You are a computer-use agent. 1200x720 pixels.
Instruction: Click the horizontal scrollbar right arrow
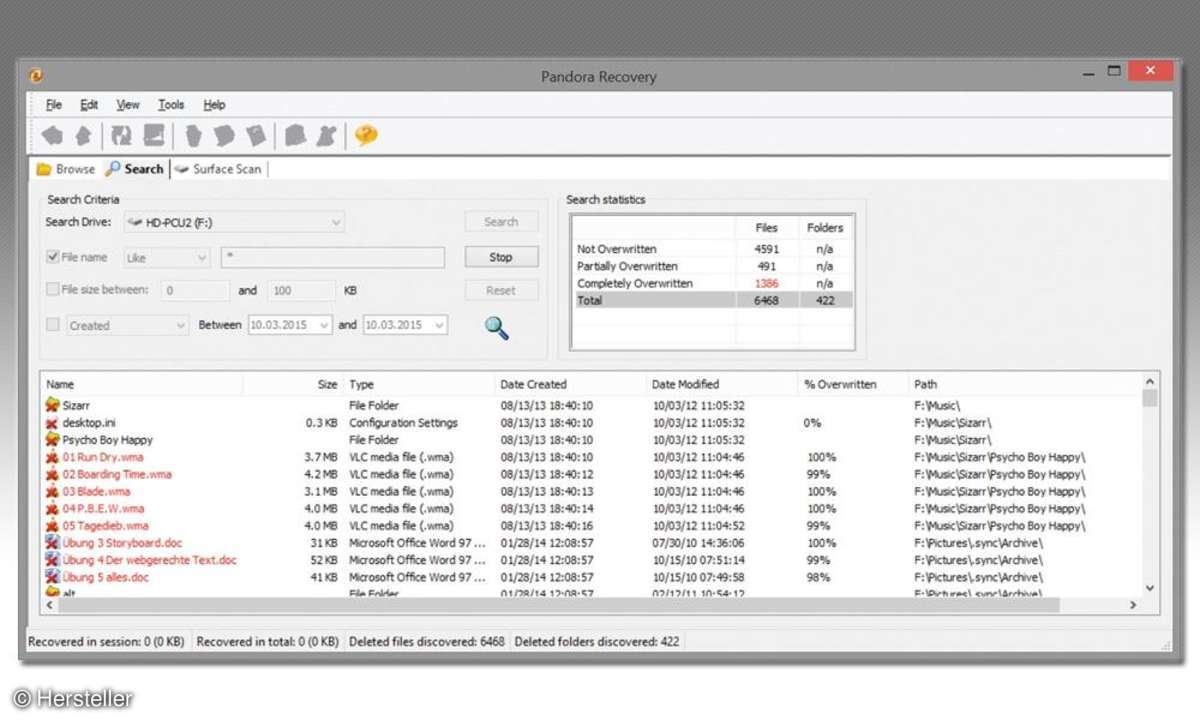coord(1133,605)
